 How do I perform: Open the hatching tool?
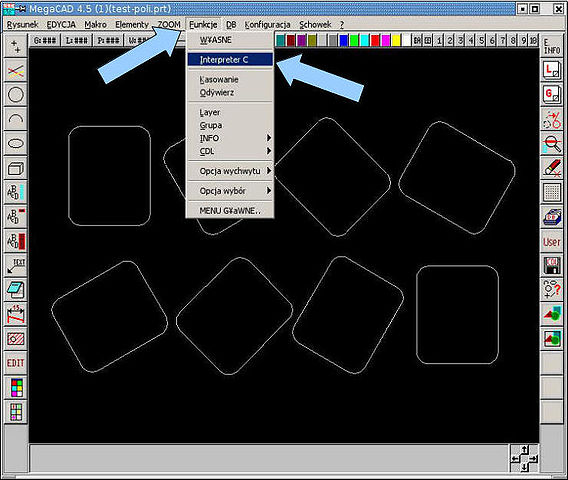pyautogui.click(x=16, y=339)
